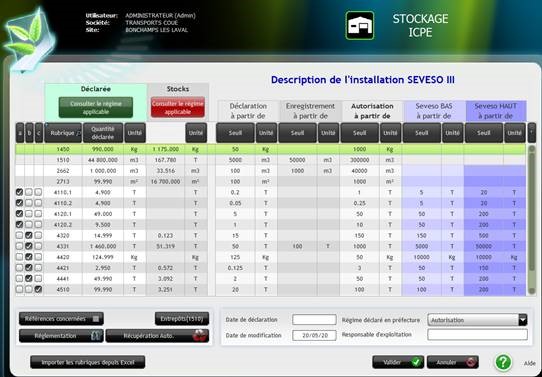Select the Seveso HAUT column tab
This screenshot has width=542, height=377.
tap(496, 111)
